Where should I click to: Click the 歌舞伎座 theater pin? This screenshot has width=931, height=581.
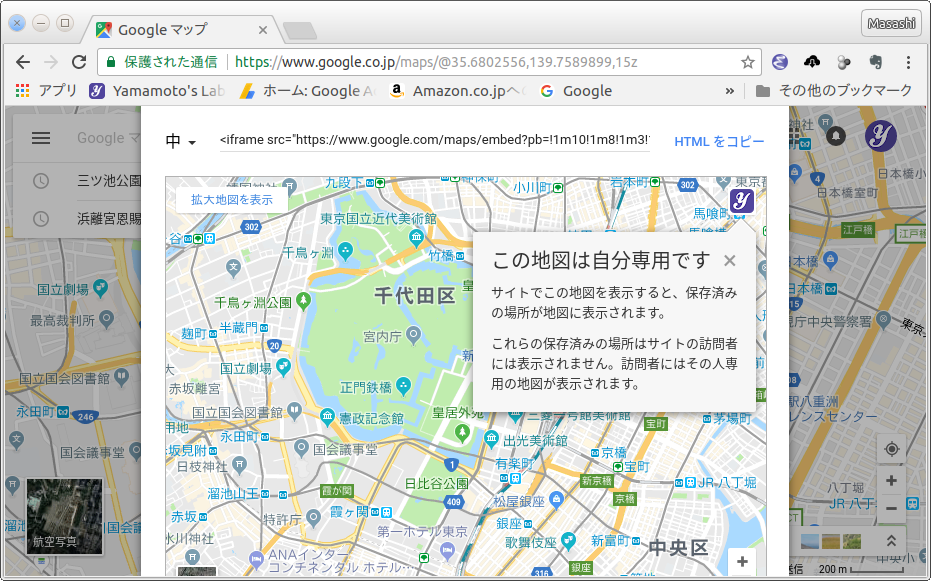pos(568,541)
